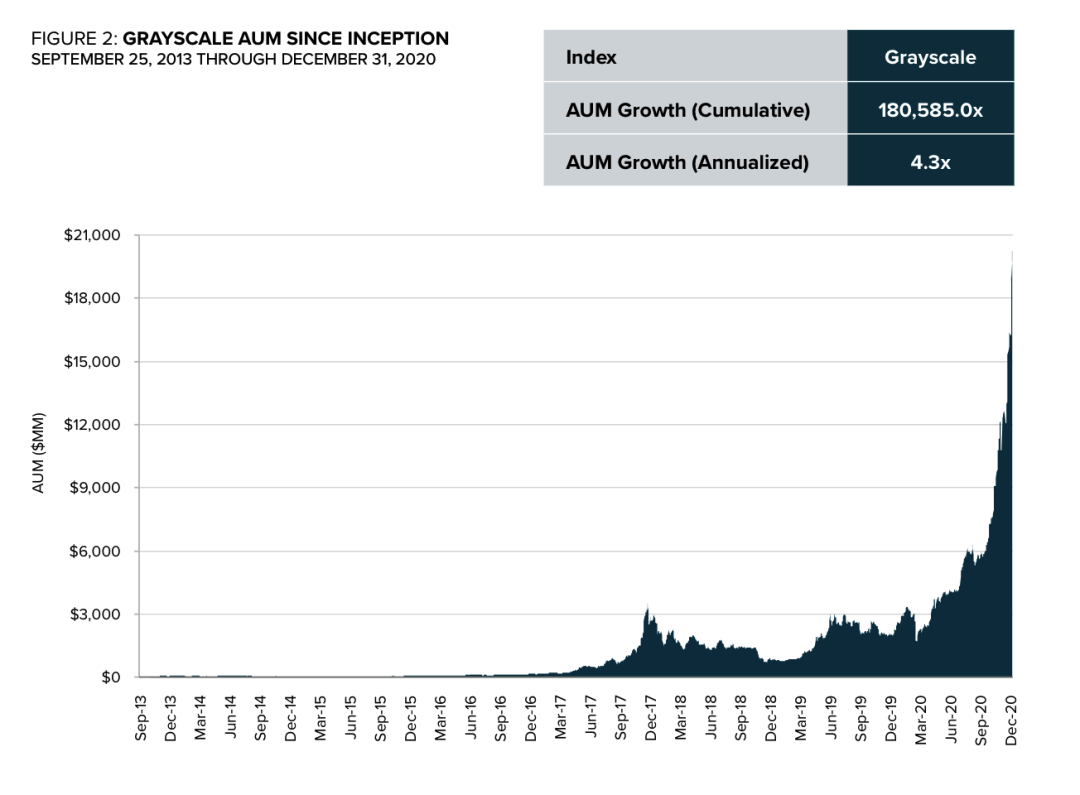Viewport: 1080px width, 795px height.
Task: Click the 180,585.0x cumulative value cell
Action: [931, 108]
